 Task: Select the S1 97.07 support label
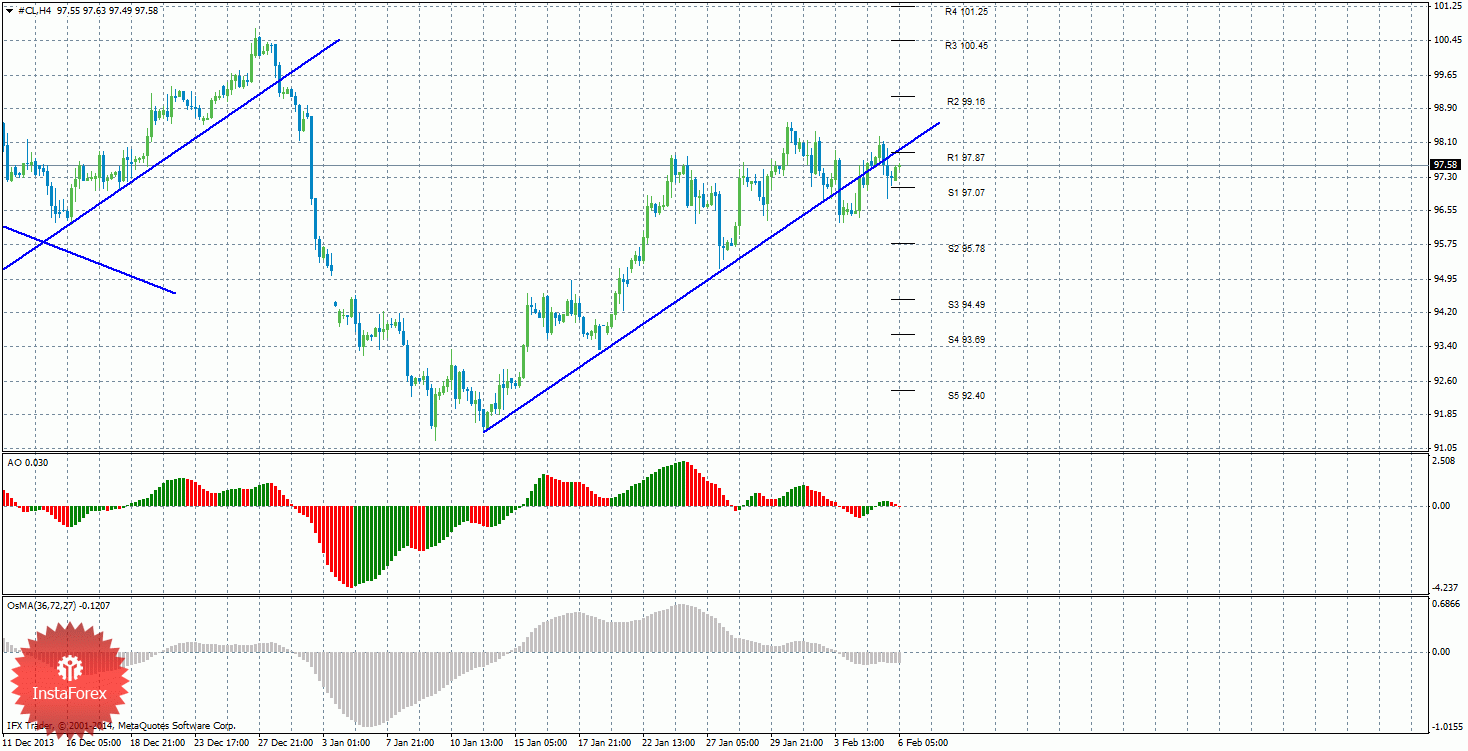point(966,192)
